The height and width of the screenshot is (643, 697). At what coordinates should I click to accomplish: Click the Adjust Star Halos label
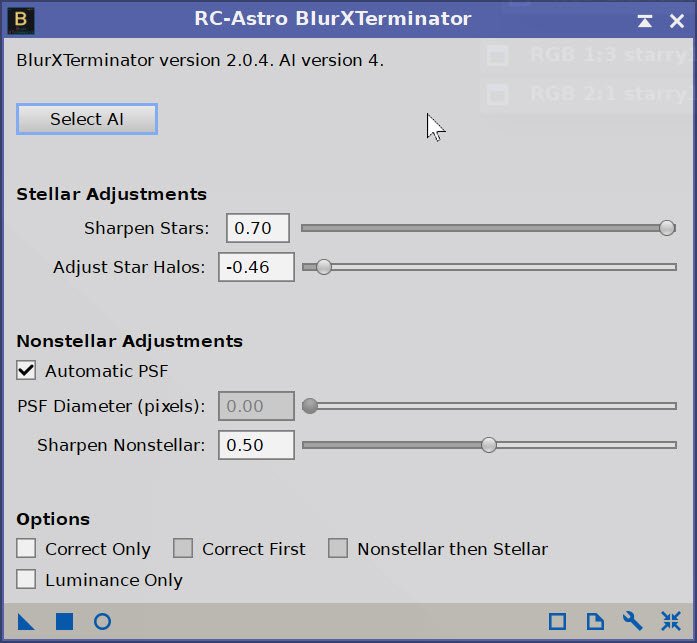click(x=129, y=267)
